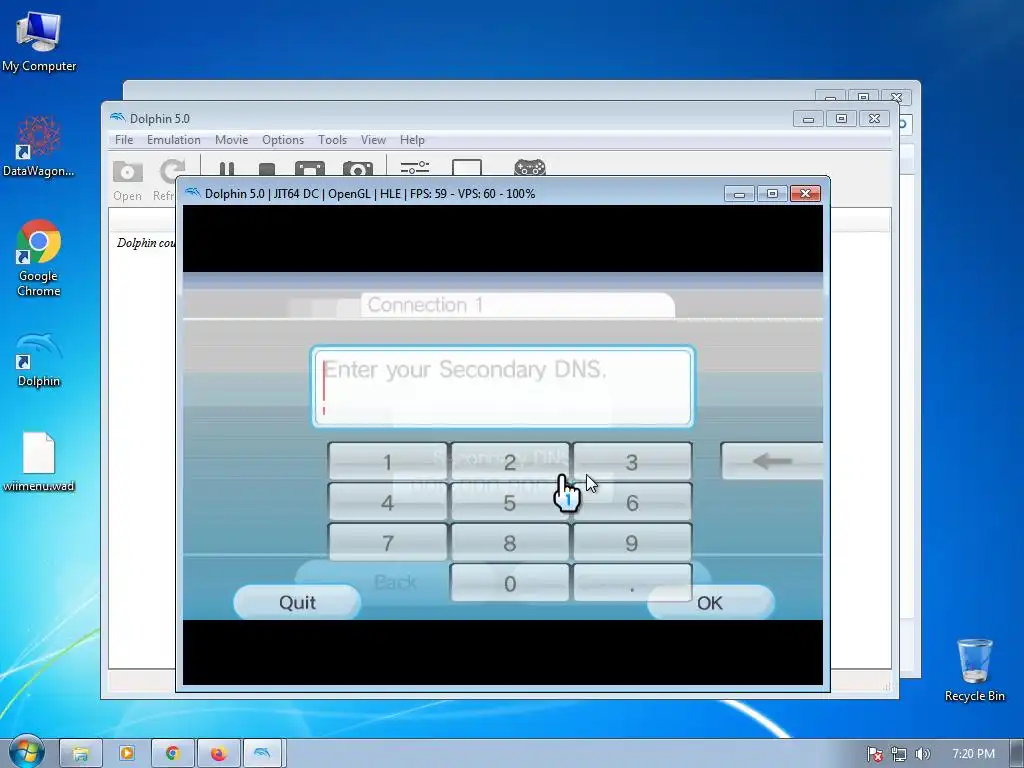The height and width of the screenshot is (768, 1024).
Task: Click the Windows Start orb
Action: (26, 752)
